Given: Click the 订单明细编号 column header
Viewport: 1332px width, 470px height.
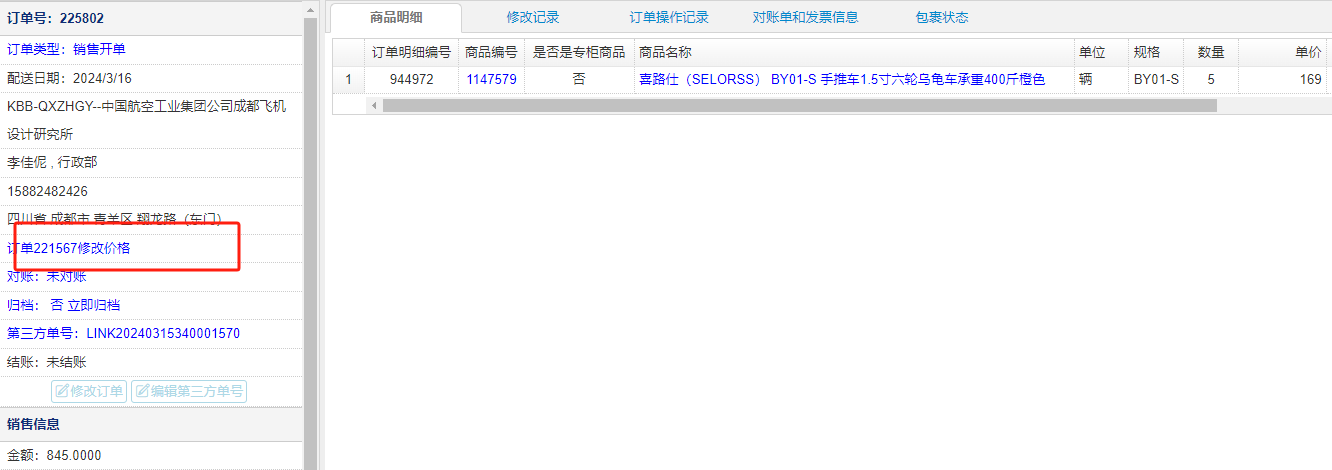Looking at the screenshot, I should (x=411, y=52).
